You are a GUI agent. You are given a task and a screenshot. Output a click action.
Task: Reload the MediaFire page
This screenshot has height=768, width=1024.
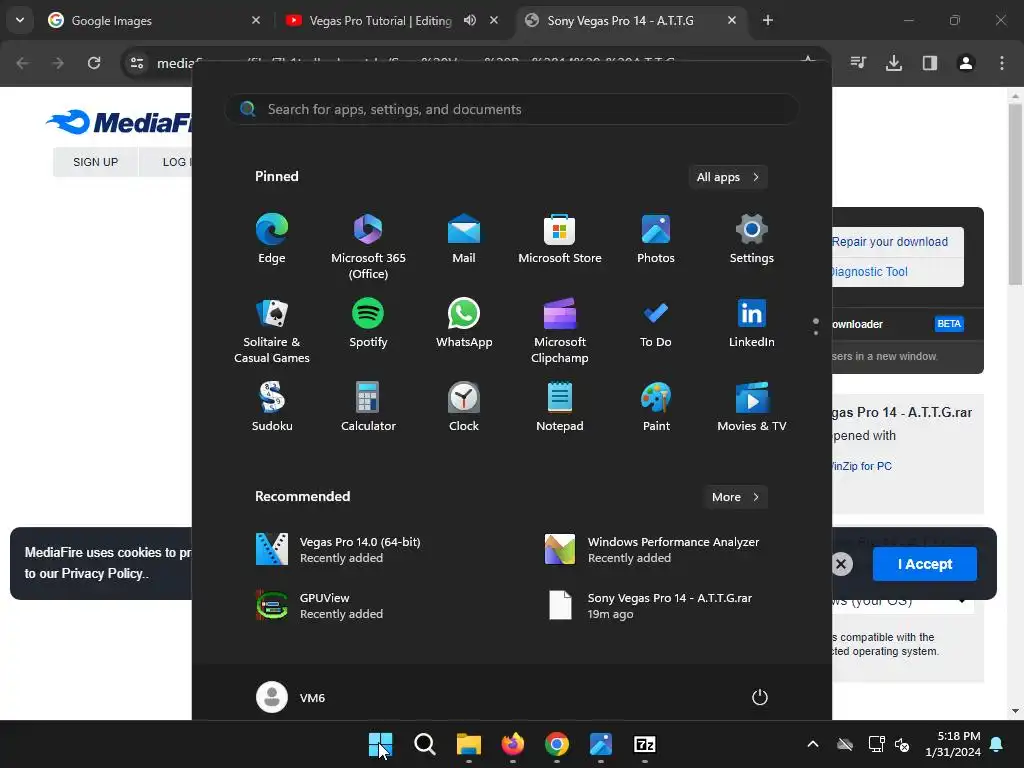click(94, 63)
